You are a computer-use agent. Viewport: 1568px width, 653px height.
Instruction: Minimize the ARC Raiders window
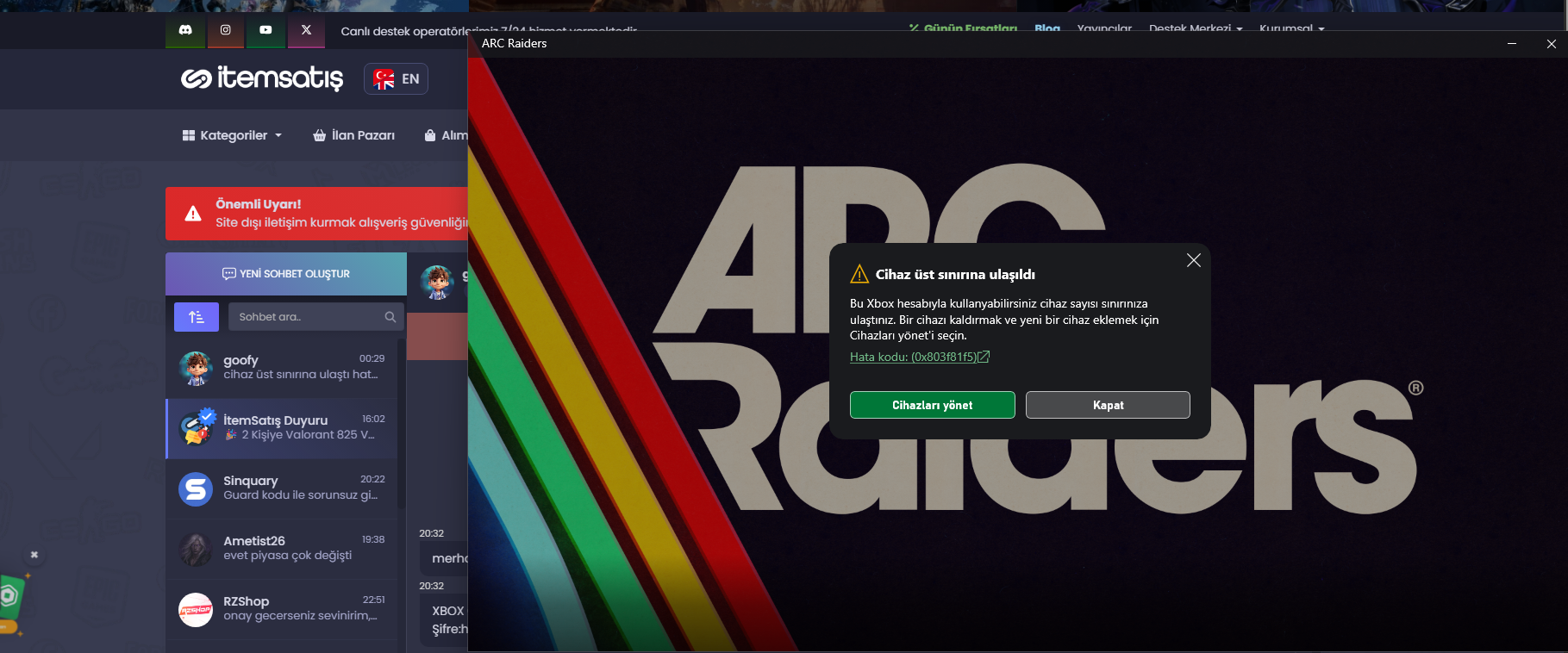pyautogui.click(x=1512, y=43)
